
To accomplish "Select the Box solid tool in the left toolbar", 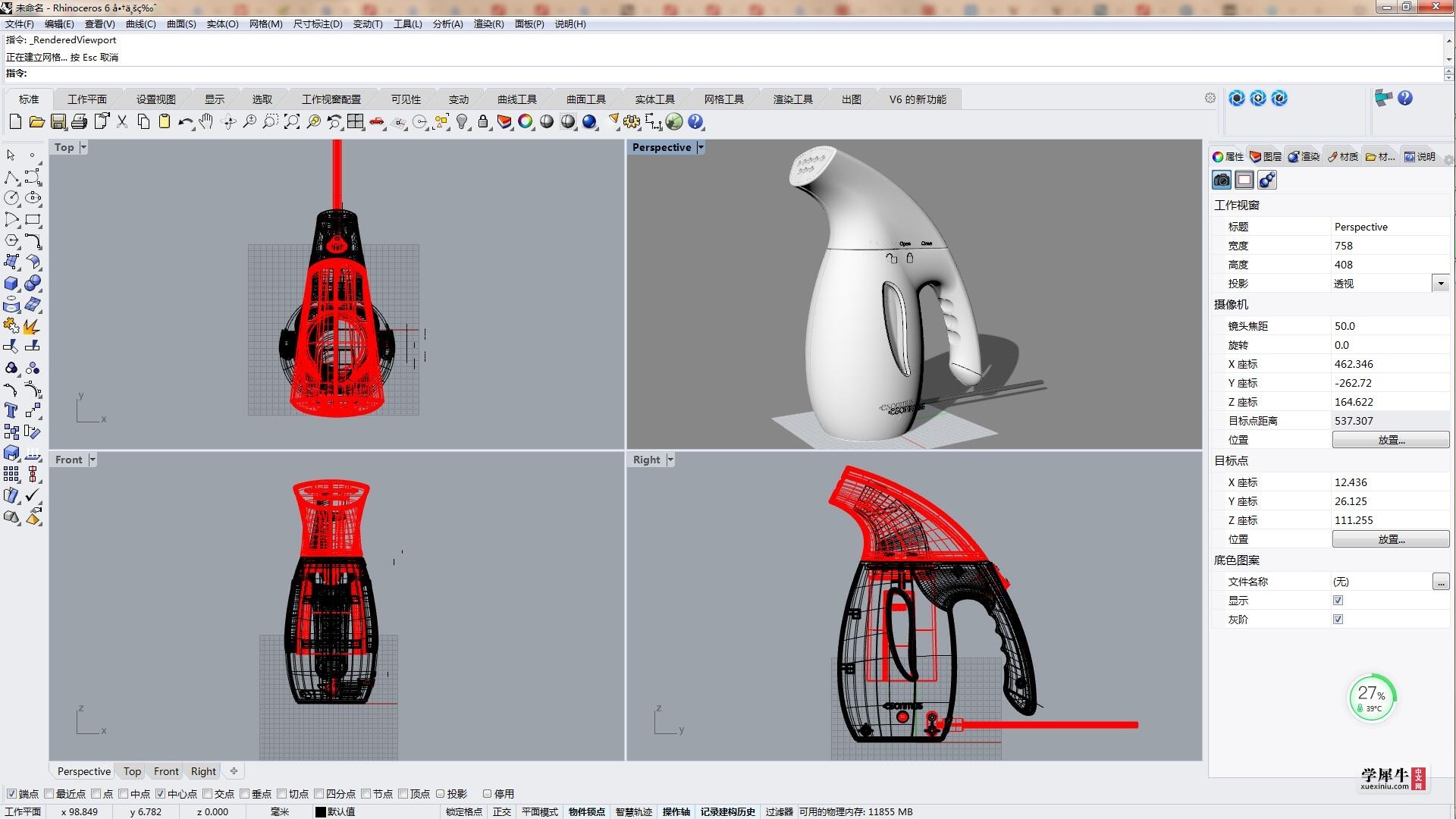I will pos(11,283).
